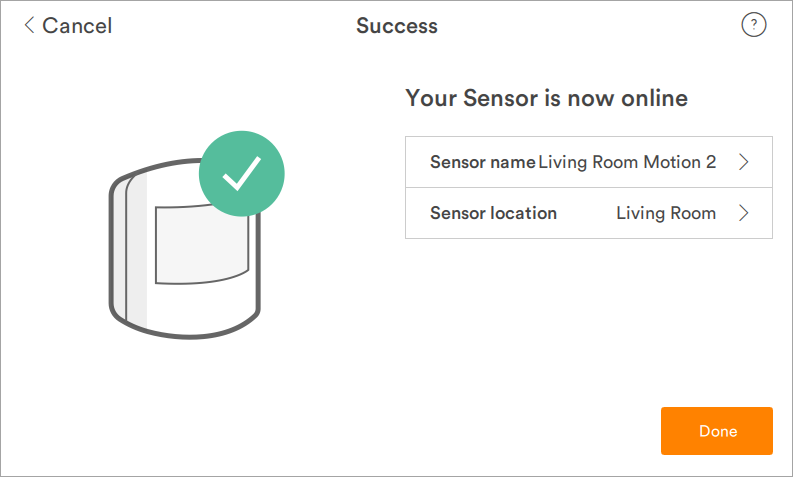
Task: Click the "Your Sensor is now online" heading
Action: click(x=546, y=98)
